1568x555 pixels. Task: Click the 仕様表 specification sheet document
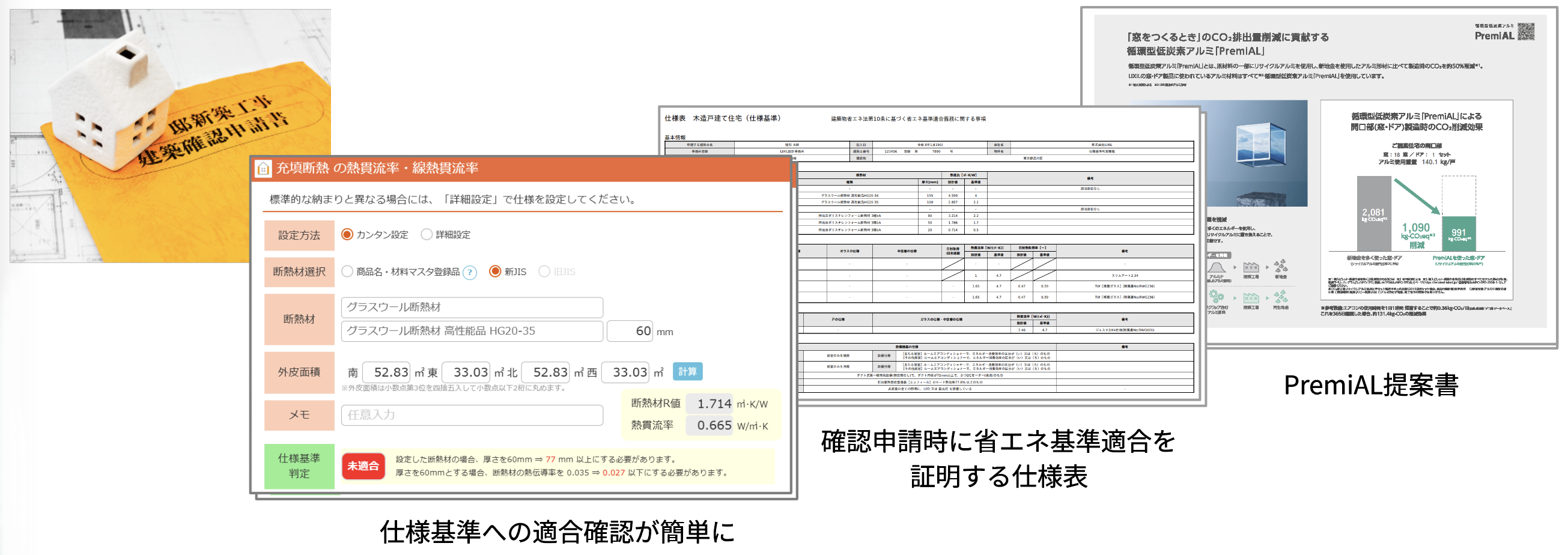point(998,256)
